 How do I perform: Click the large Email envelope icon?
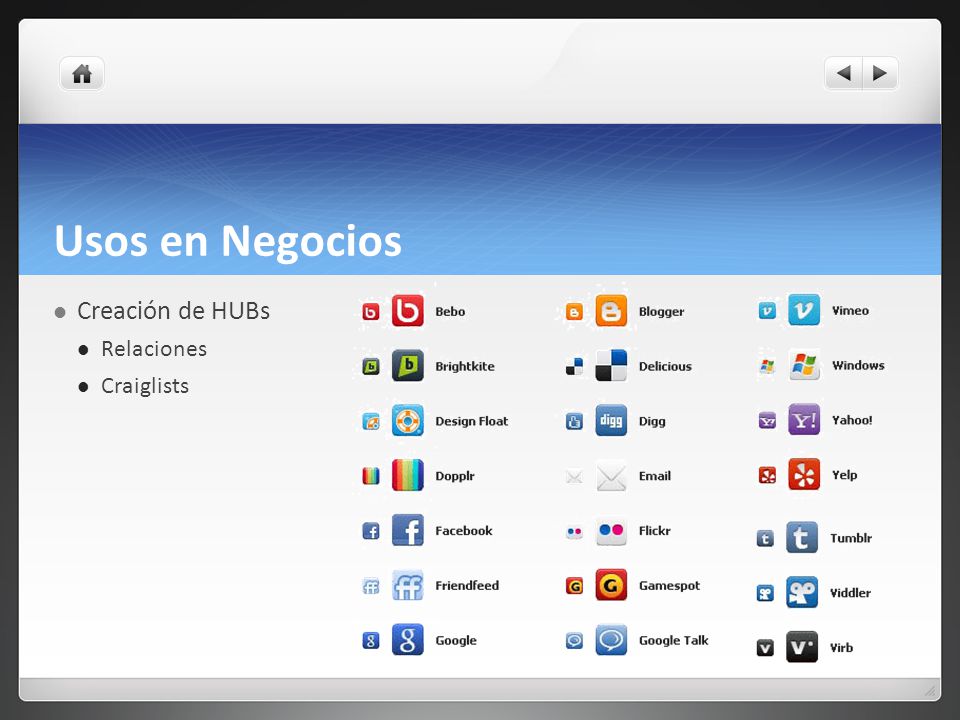pos(611,475)
